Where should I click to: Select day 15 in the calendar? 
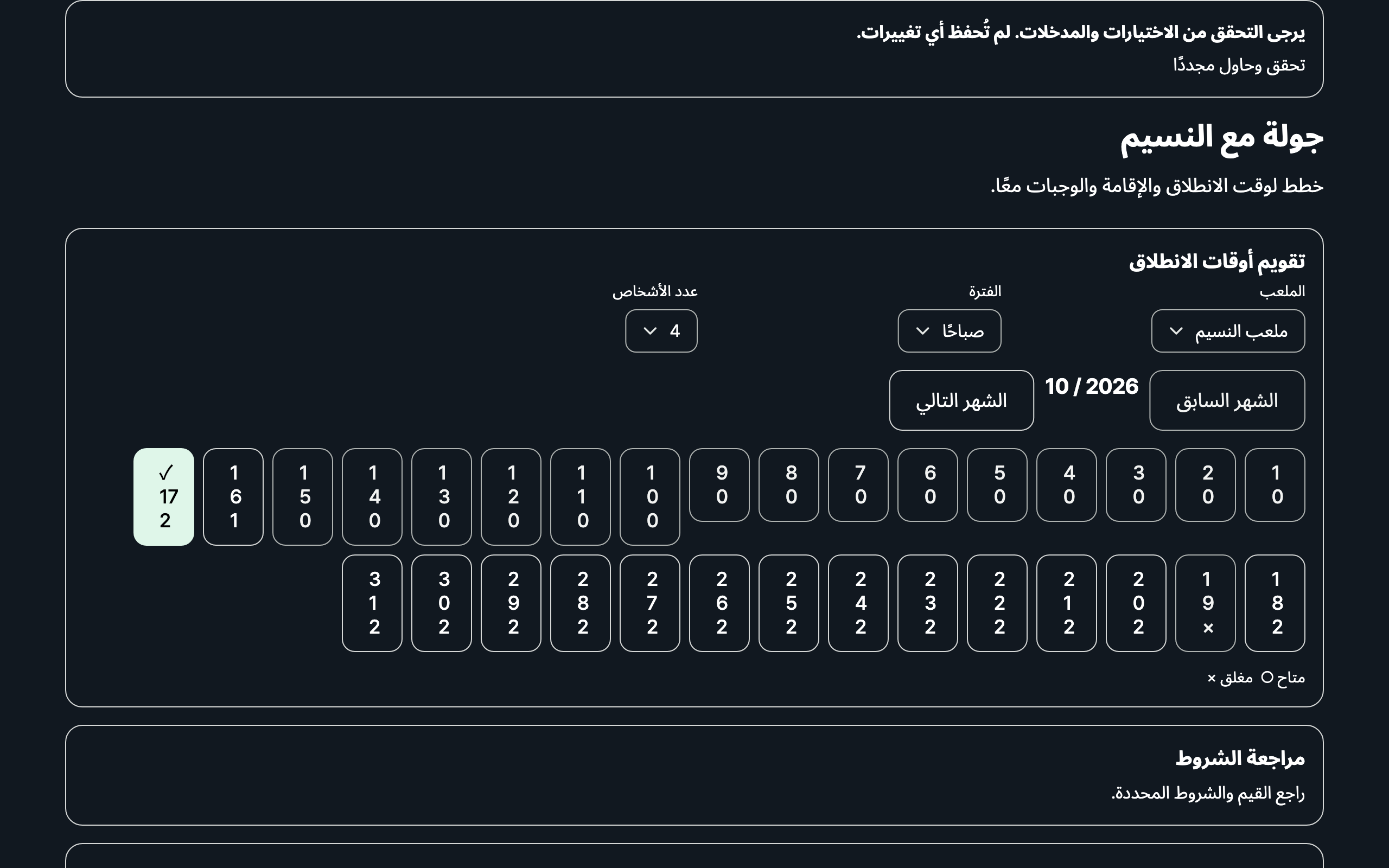click(302, 496)
